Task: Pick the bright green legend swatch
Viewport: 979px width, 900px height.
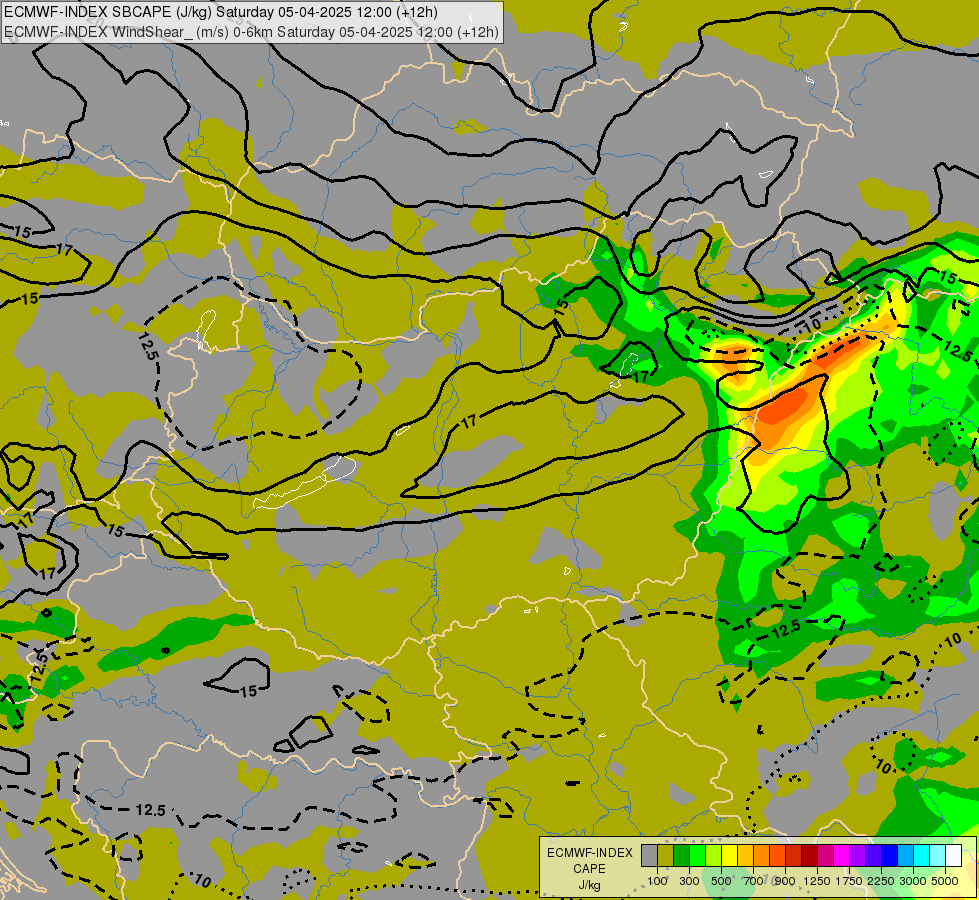Action: (x=697, y=855)
